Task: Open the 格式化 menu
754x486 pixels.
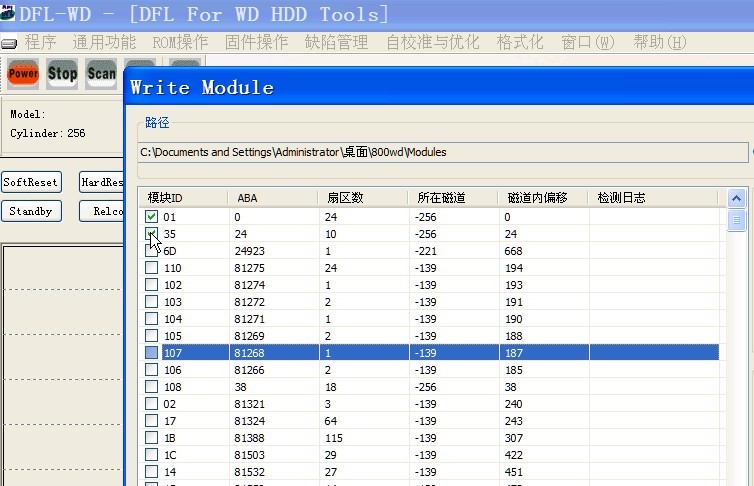Action: coord(520,42)
